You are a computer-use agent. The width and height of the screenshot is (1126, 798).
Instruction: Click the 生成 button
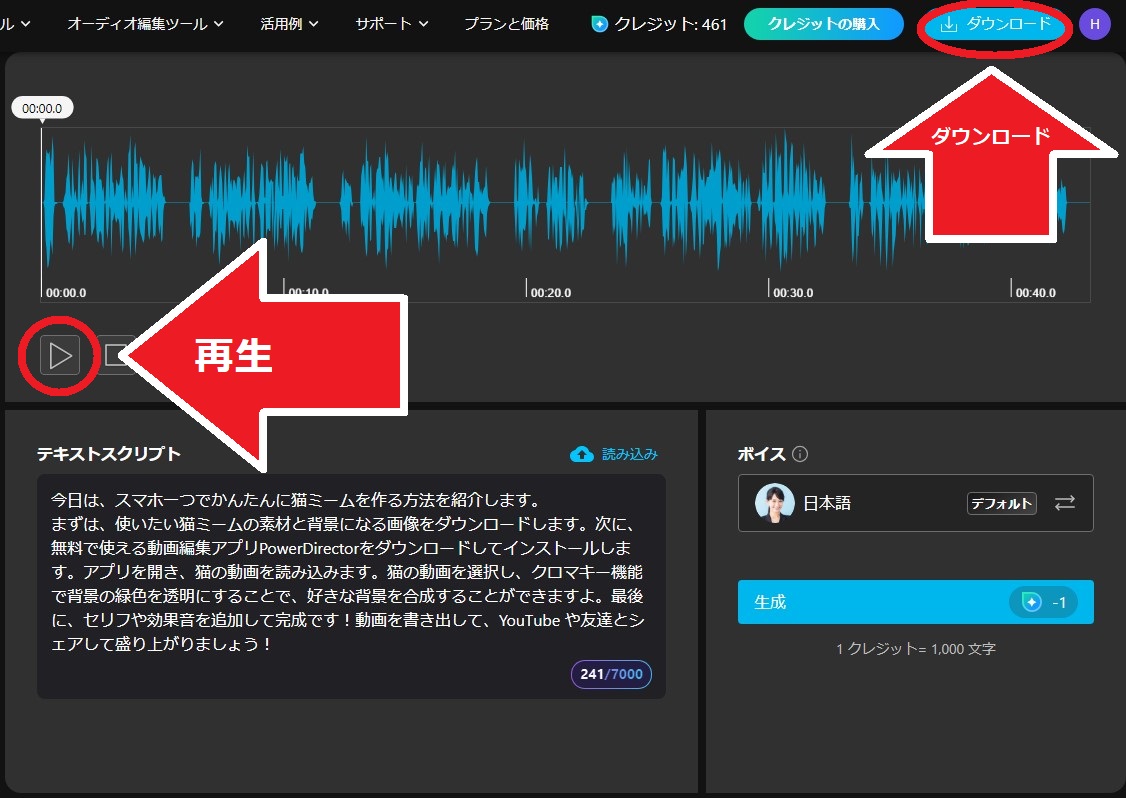(916, 602)
